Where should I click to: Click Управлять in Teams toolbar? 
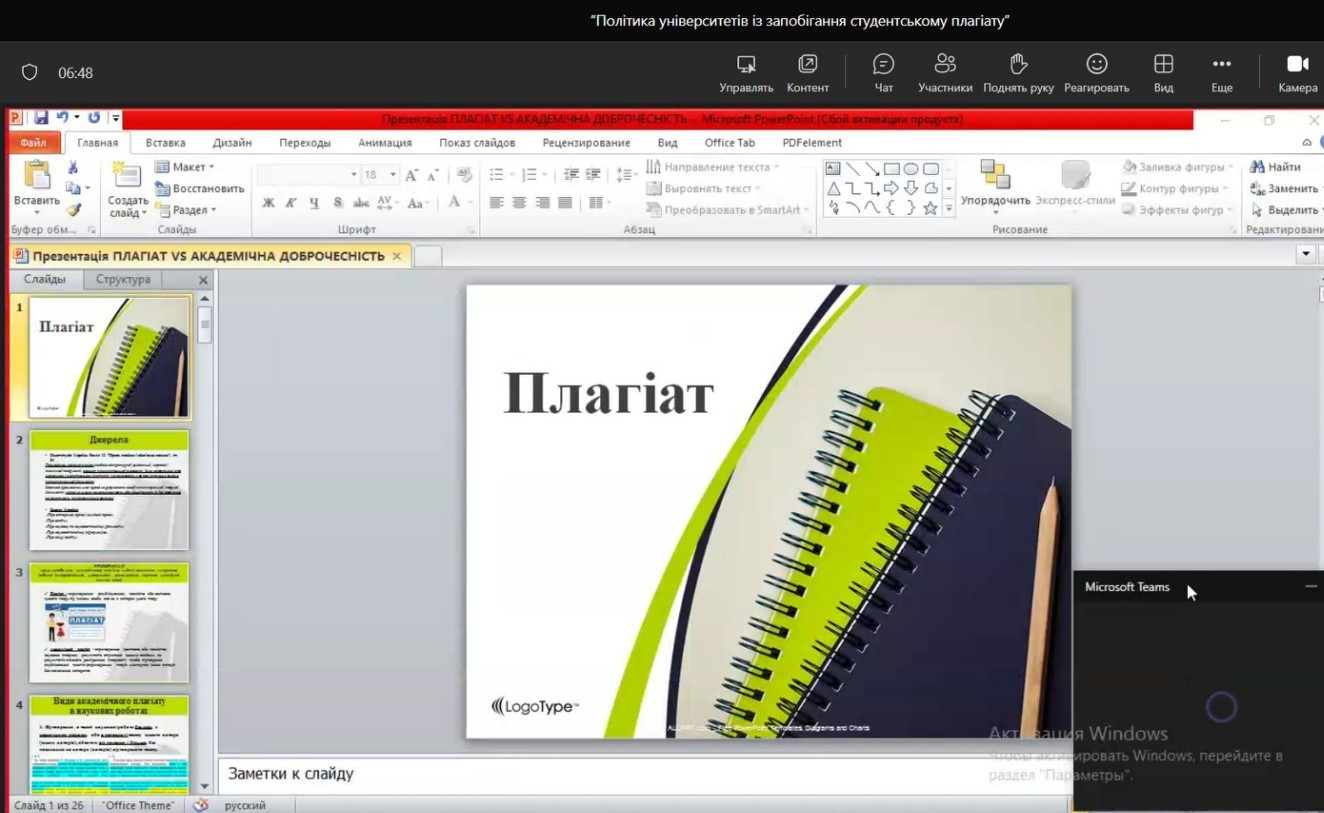746,74
